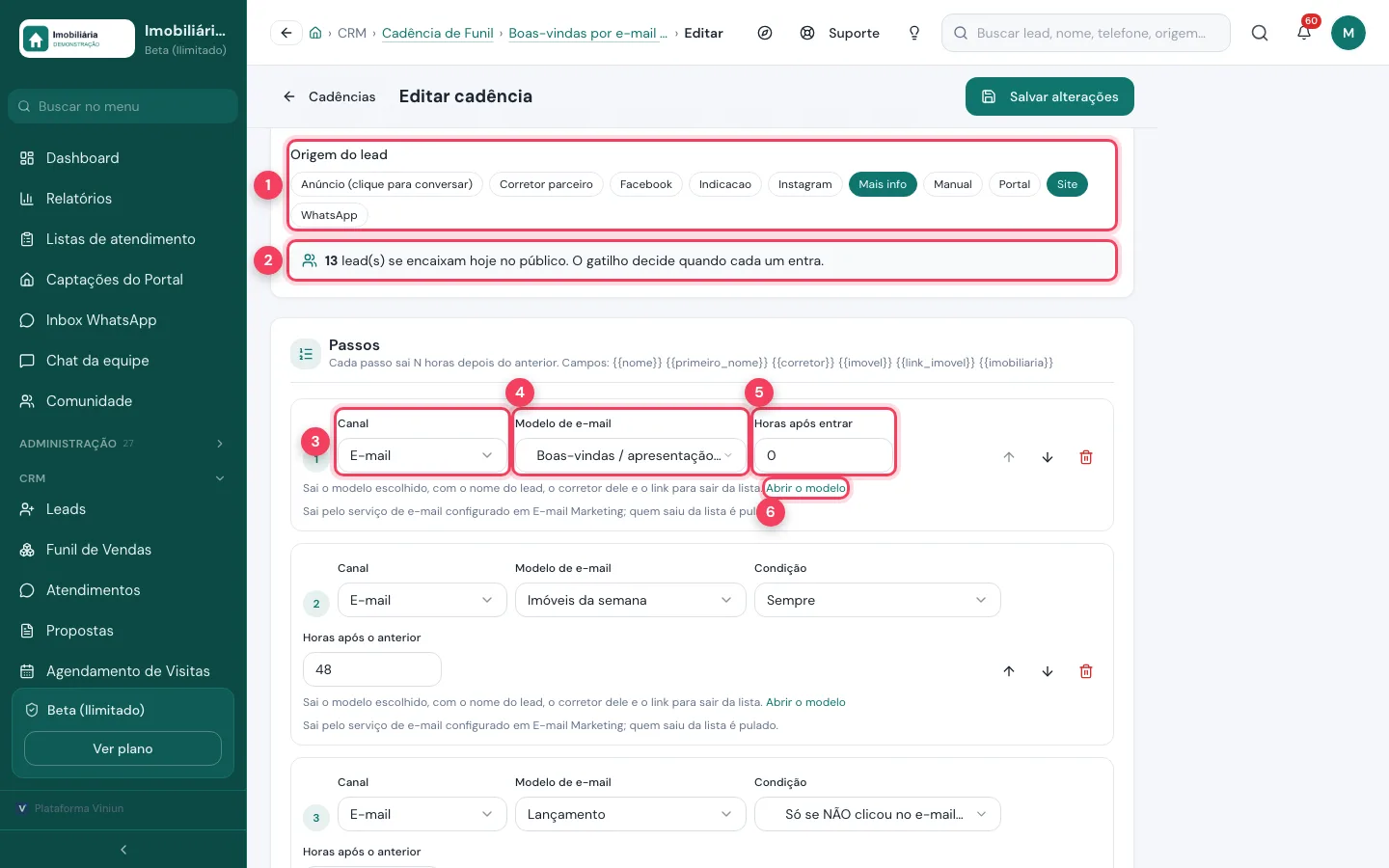
Task: Click Salvar alterações button
Action: (1049, 96)
